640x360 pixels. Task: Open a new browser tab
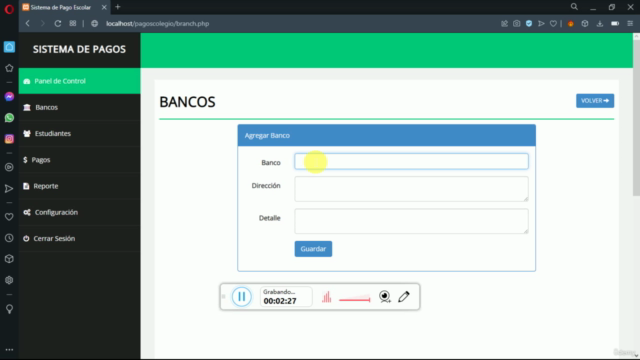tap(118, 7)
